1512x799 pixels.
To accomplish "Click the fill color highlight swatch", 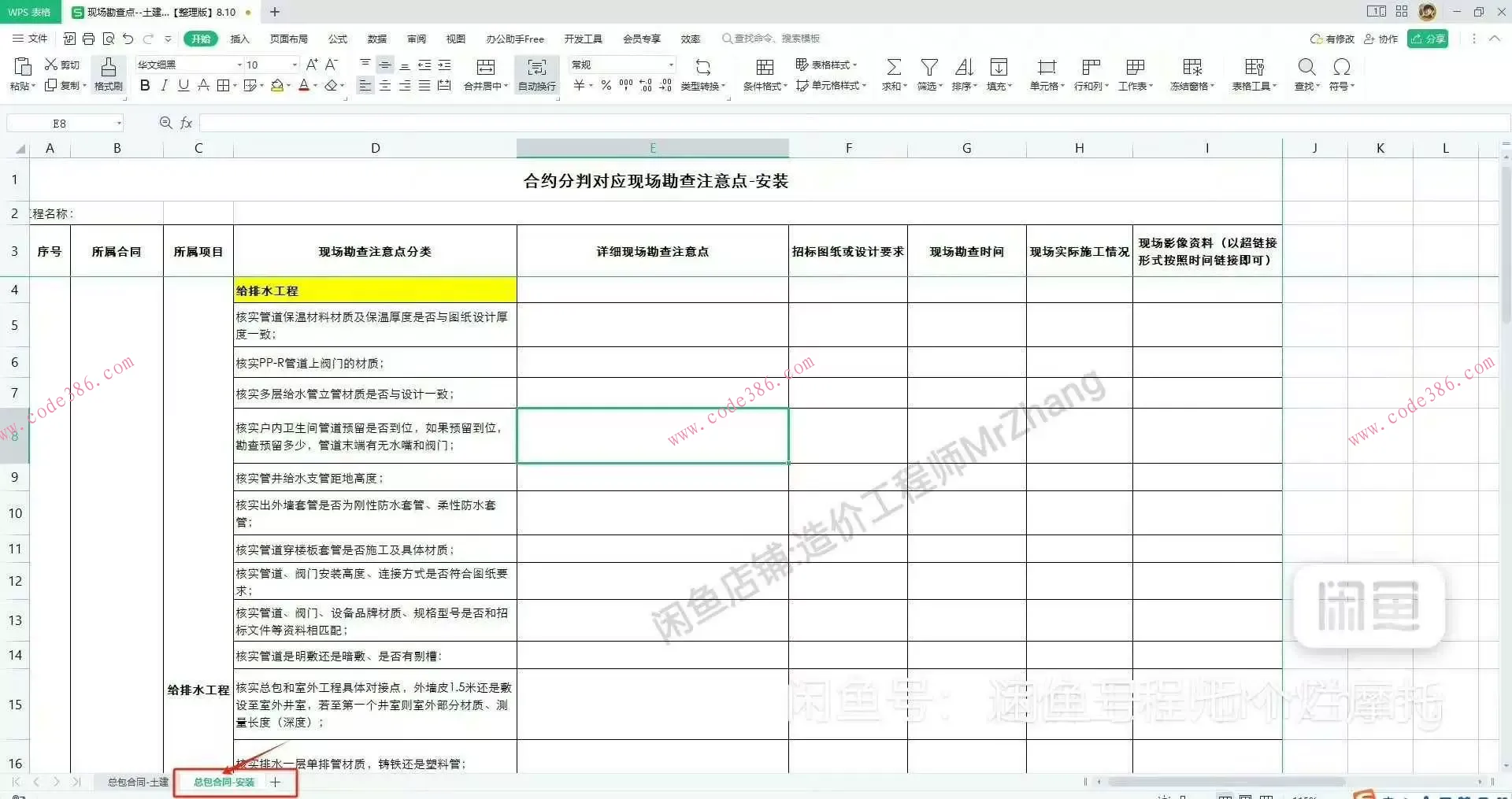I will [276, 86].
